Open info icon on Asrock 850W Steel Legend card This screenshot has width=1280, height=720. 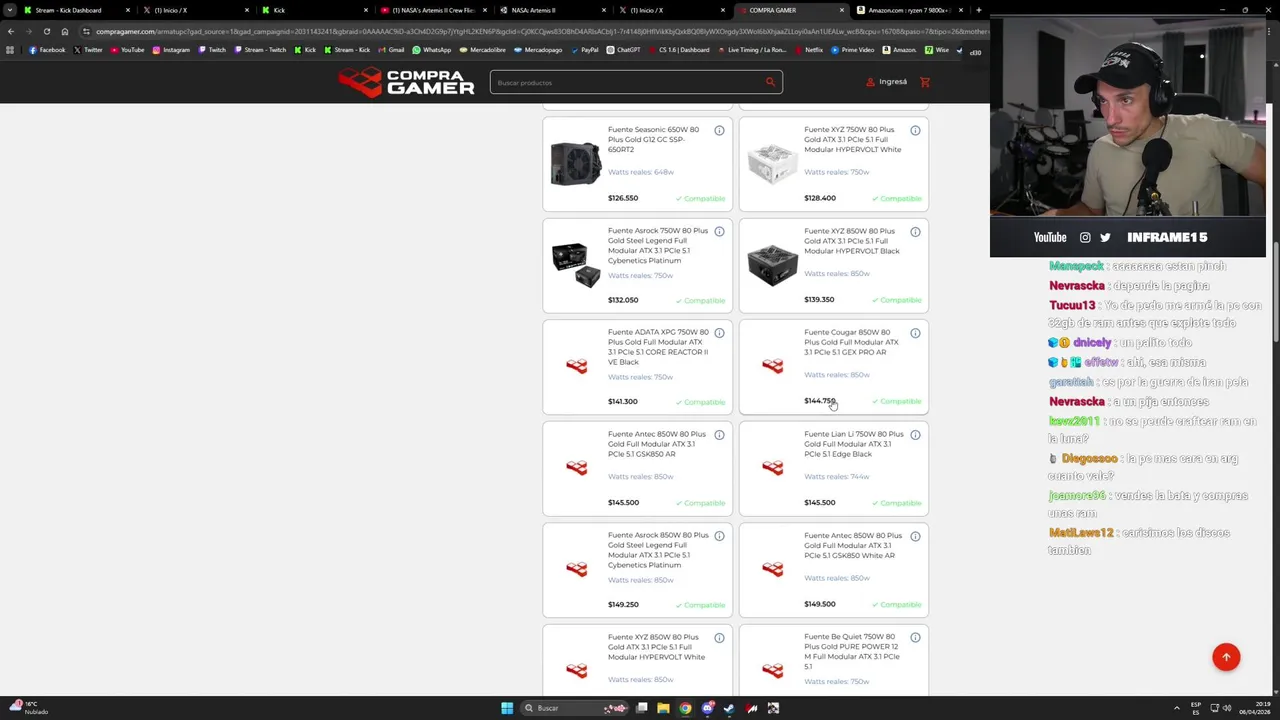pos(719,536)
